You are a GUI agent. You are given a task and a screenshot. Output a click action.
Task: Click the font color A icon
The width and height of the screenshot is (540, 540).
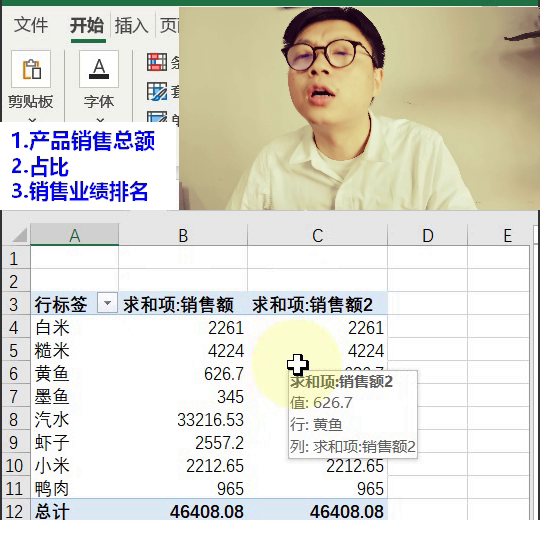click(99, 69)
